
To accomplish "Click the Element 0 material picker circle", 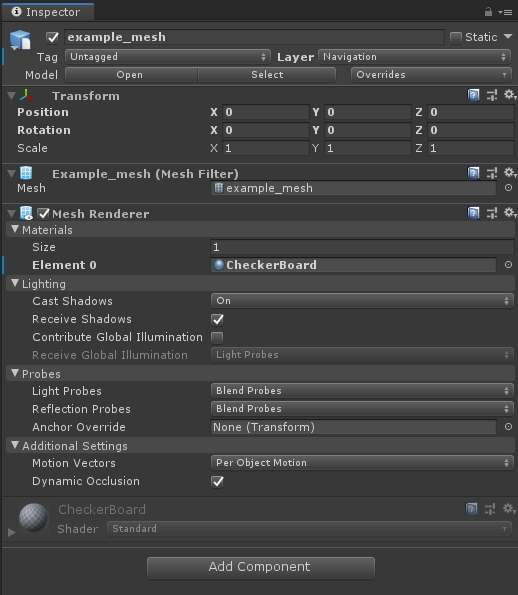I will 509,264.
